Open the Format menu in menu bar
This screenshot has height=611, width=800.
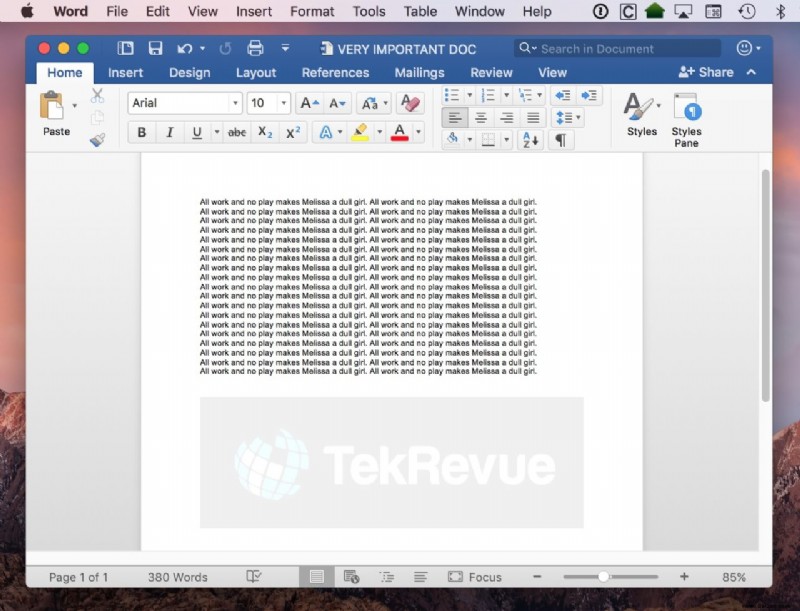tap(312, 11)
